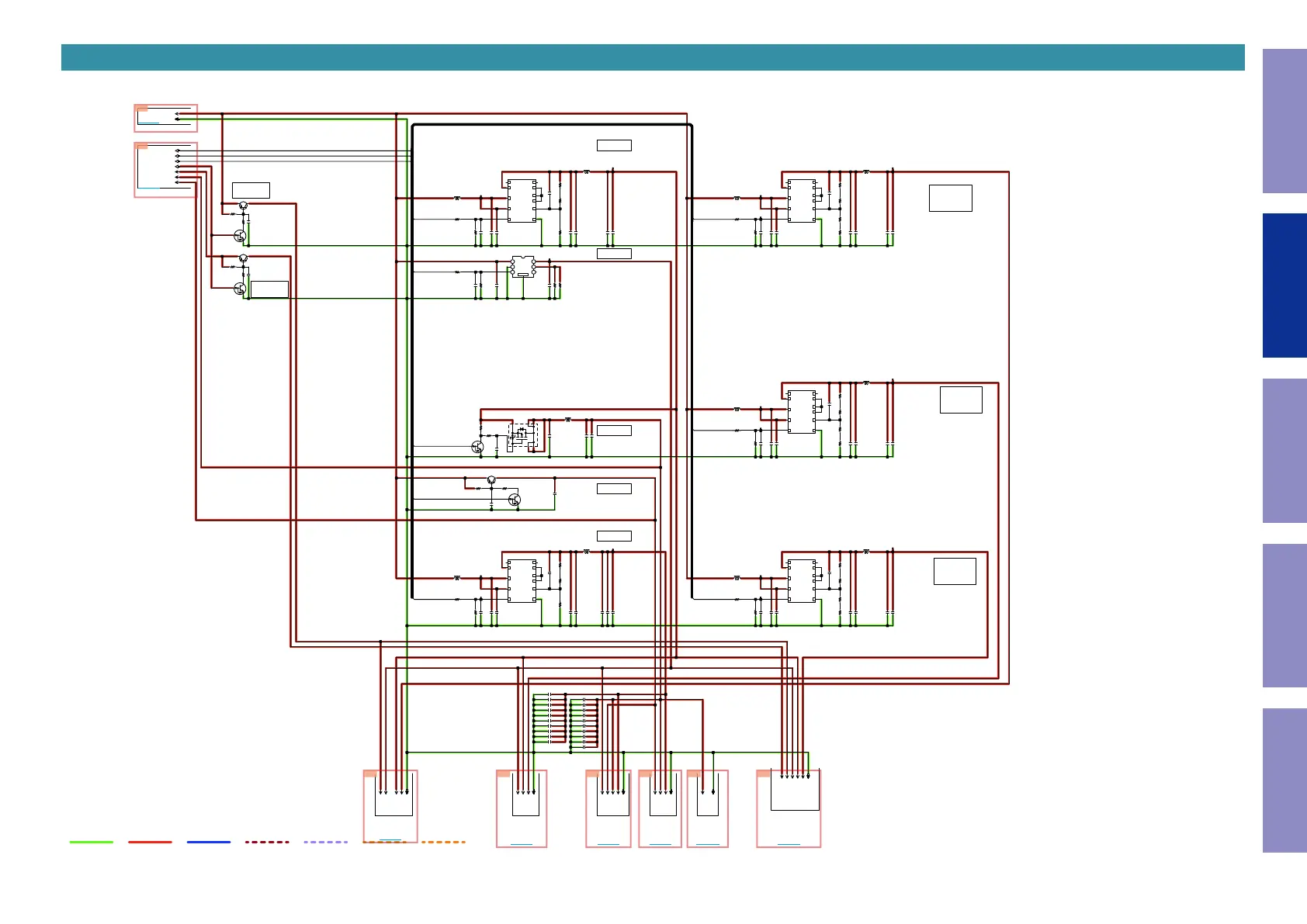Follow the blue link under third bottom connector

click(x=608, y=844)
